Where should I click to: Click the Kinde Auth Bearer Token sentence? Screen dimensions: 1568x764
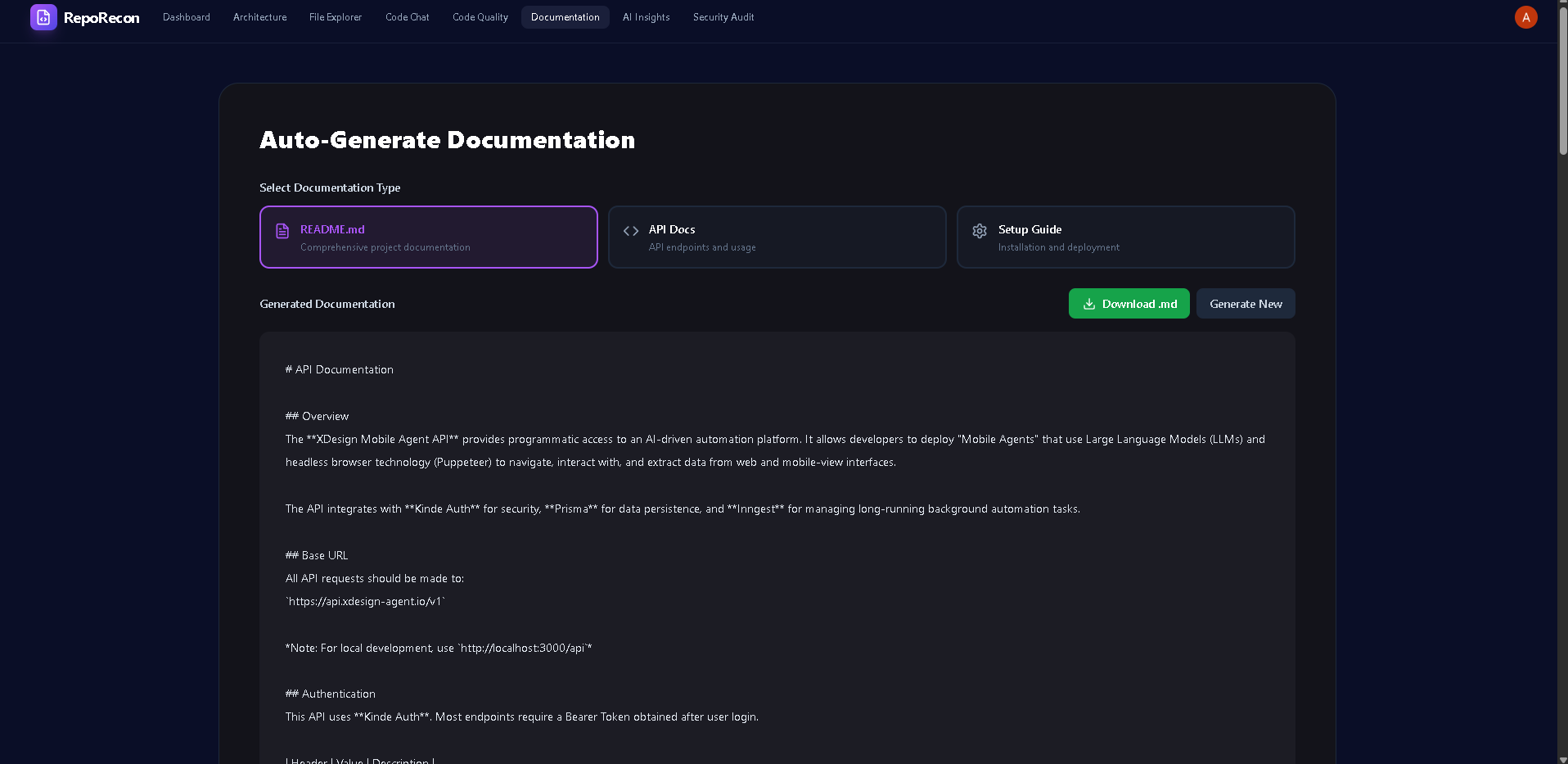[x=522, y=717]
